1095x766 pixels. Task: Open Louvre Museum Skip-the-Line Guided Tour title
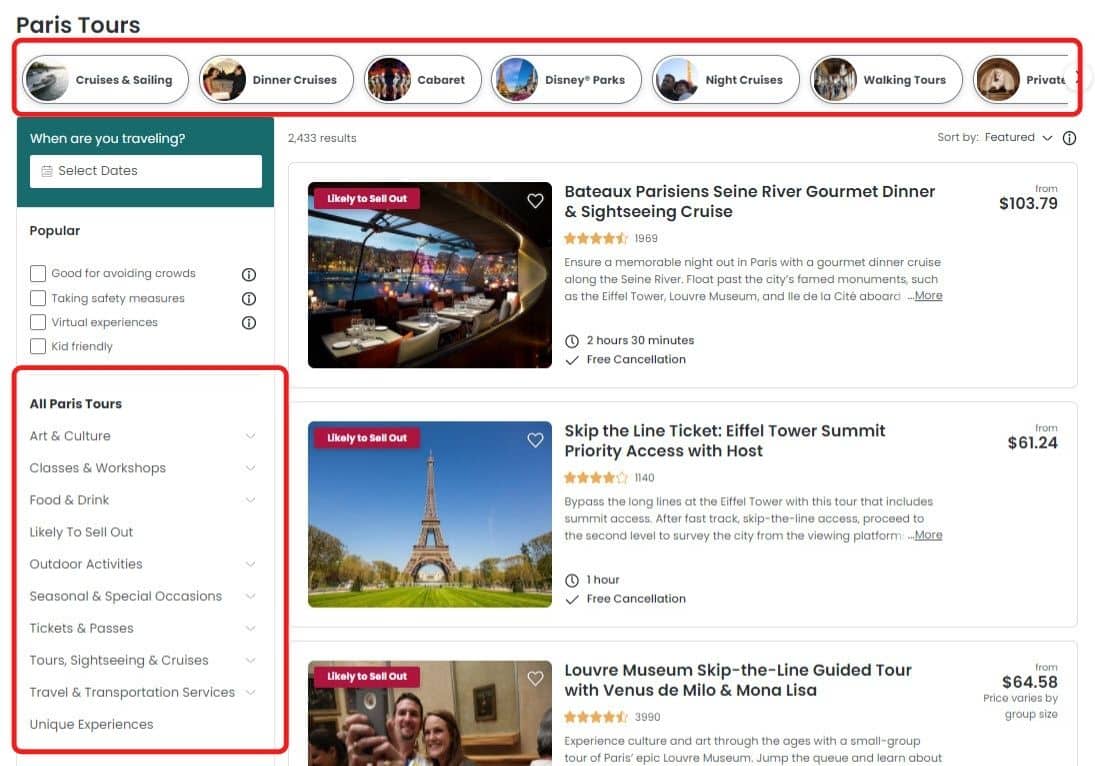pyautogui.click(x=737, y=680)
